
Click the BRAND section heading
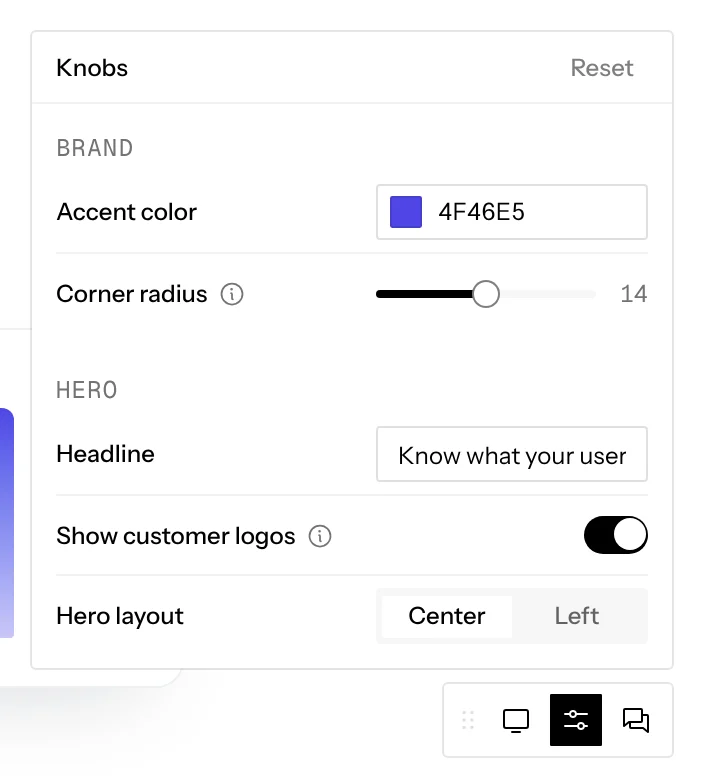pos(95,148)
